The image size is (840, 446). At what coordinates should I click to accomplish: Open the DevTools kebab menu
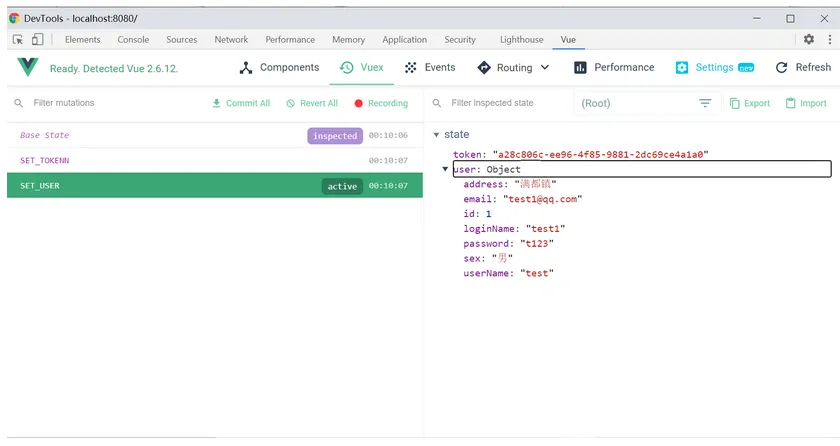coord(829,39)
